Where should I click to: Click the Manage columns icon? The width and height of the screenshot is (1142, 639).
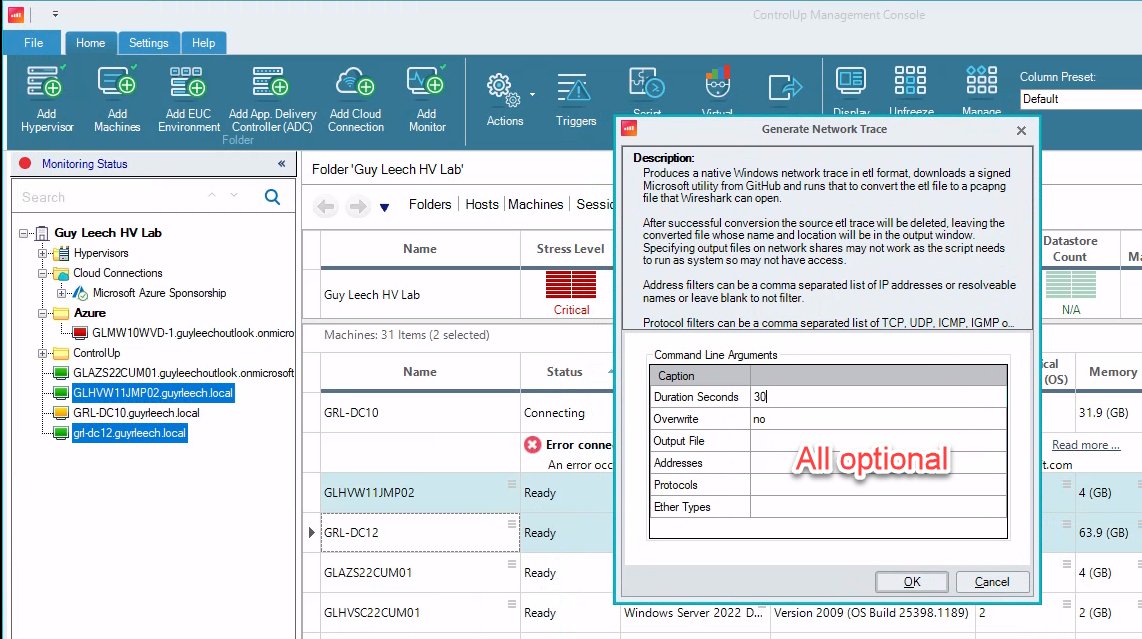(x=981, y=80)
